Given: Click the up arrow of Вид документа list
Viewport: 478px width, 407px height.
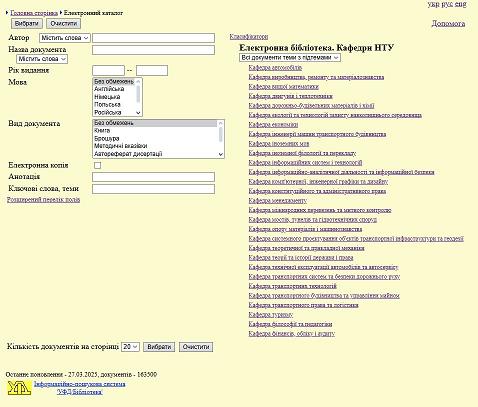Looking at the screenshot, I should [x=220, y=123].
